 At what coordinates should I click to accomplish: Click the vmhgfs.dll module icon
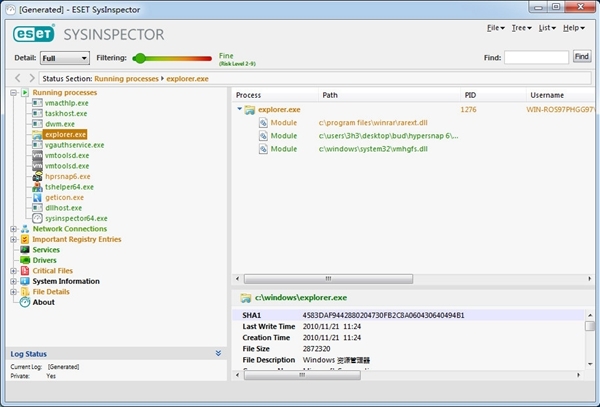tap(263, 149)
